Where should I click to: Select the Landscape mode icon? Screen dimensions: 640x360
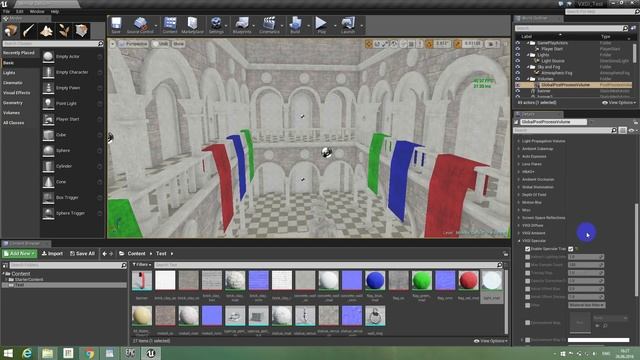[46, 31]
